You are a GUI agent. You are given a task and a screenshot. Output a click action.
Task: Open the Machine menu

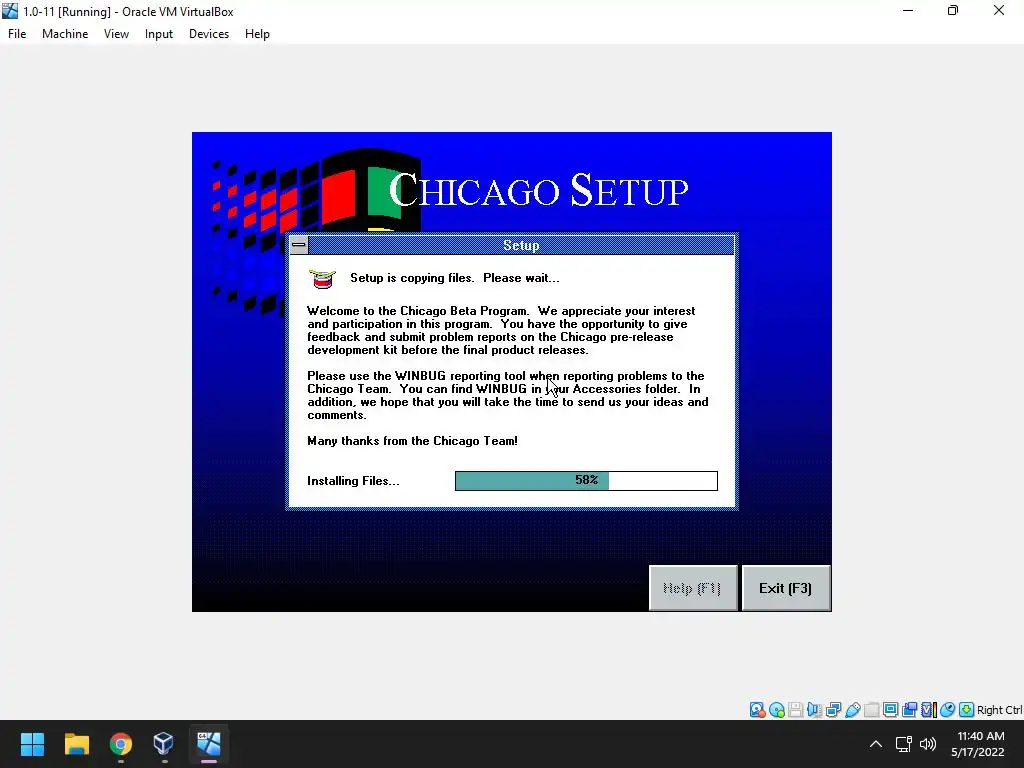tap(65, 34)
